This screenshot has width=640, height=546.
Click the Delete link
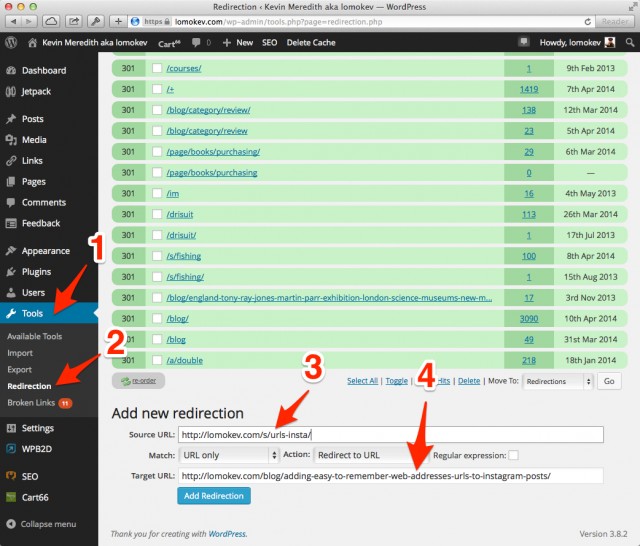tap(469, 381)
